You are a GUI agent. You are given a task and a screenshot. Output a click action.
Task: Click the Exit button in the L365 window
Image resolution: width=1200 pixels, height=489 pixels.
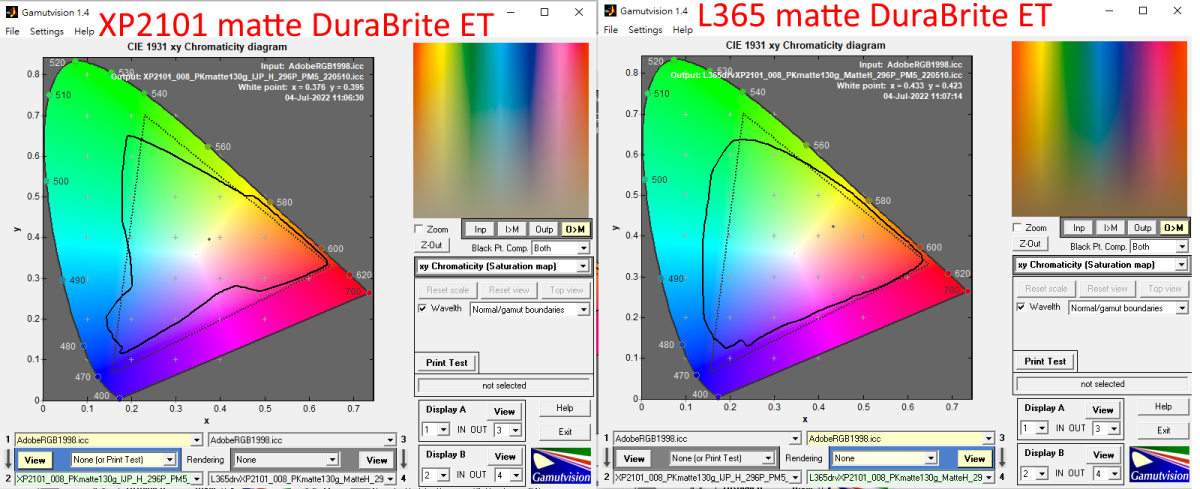click(x=1163, y=430)
